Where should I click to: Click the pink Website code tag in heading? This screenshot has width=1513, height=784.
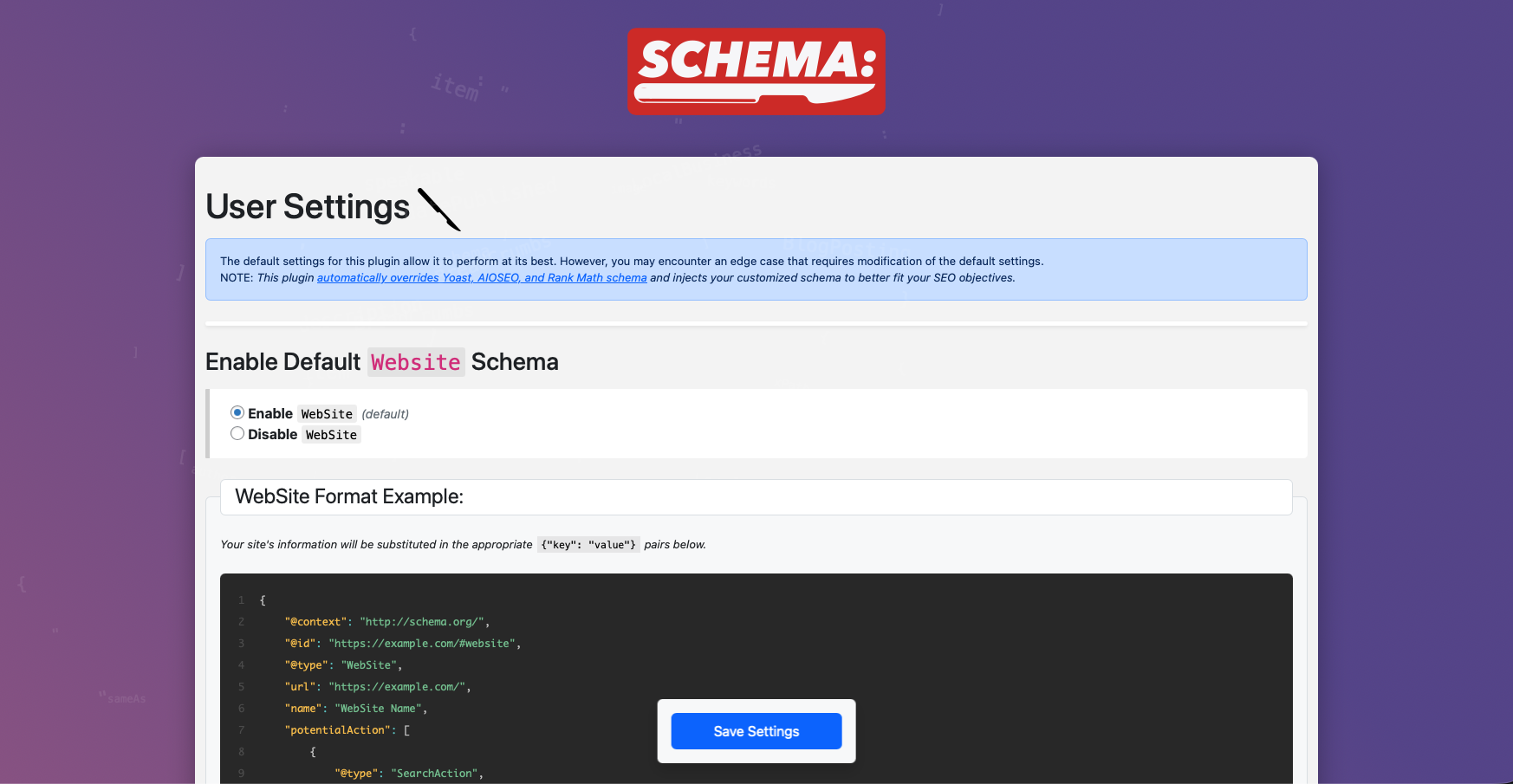416,362
